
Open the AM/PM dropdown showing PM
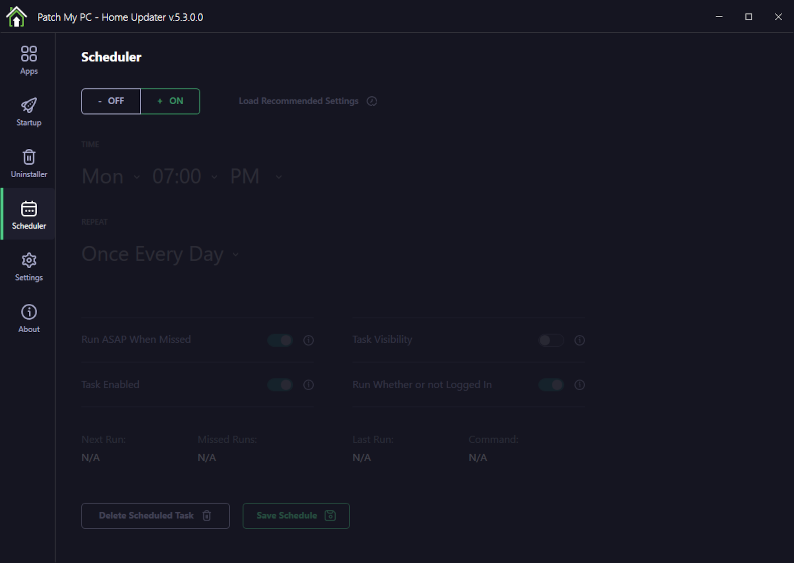pos(256,177)
